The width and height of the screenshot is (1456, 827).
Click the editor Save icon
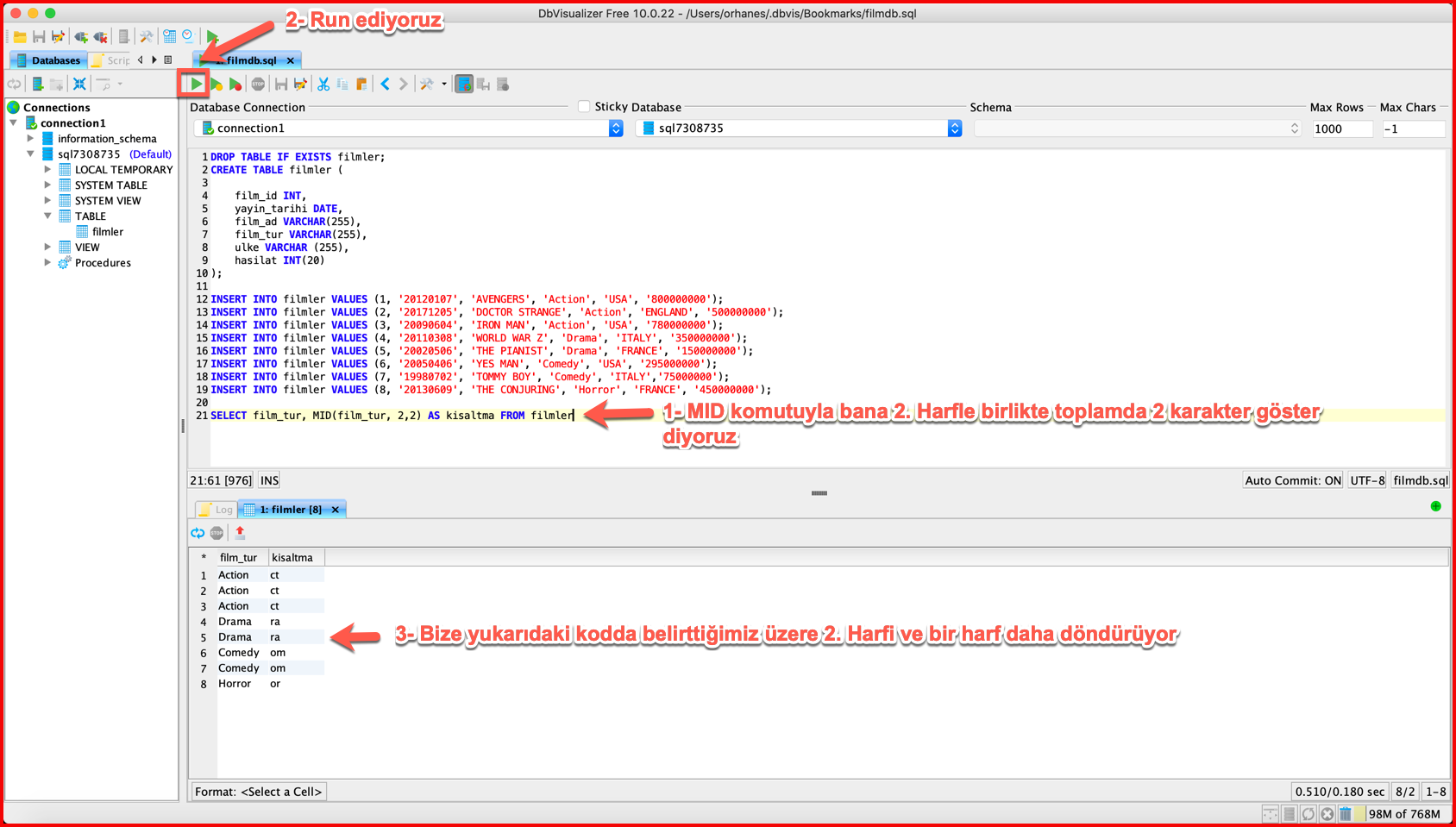click(x=281, y=85)
